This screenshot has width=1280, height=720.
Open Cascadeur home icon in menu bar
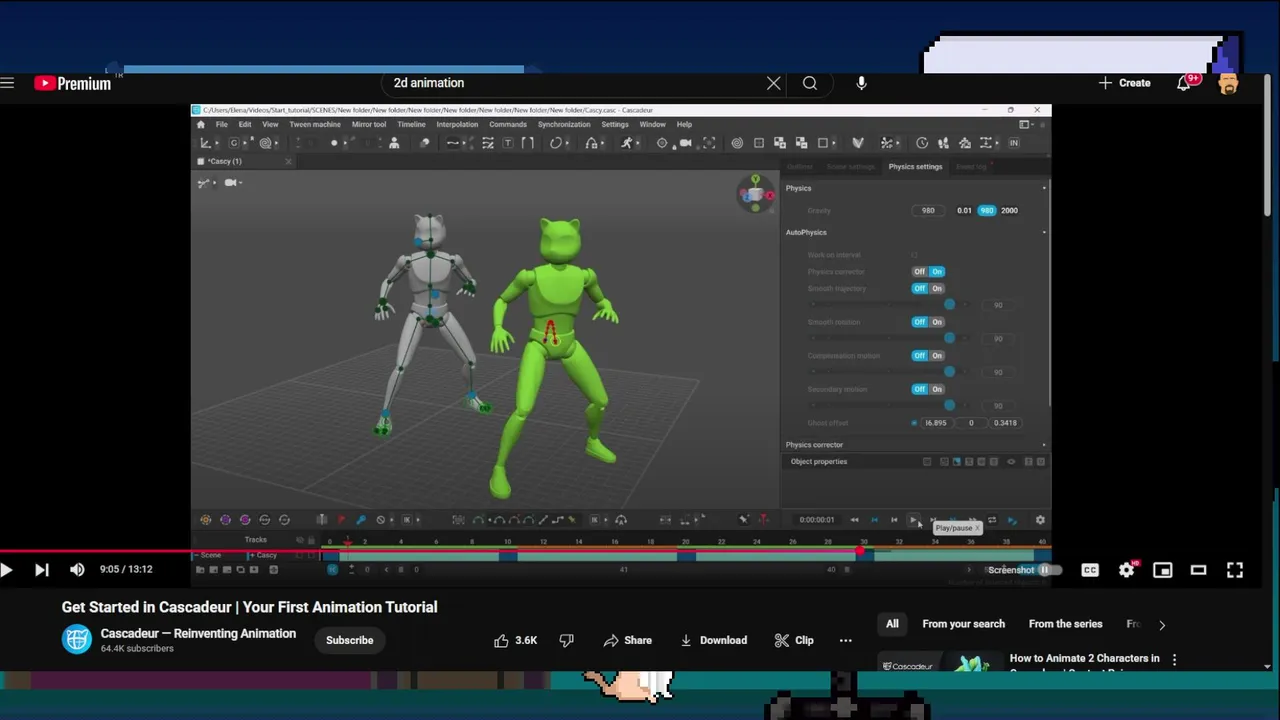coord(200,125)
